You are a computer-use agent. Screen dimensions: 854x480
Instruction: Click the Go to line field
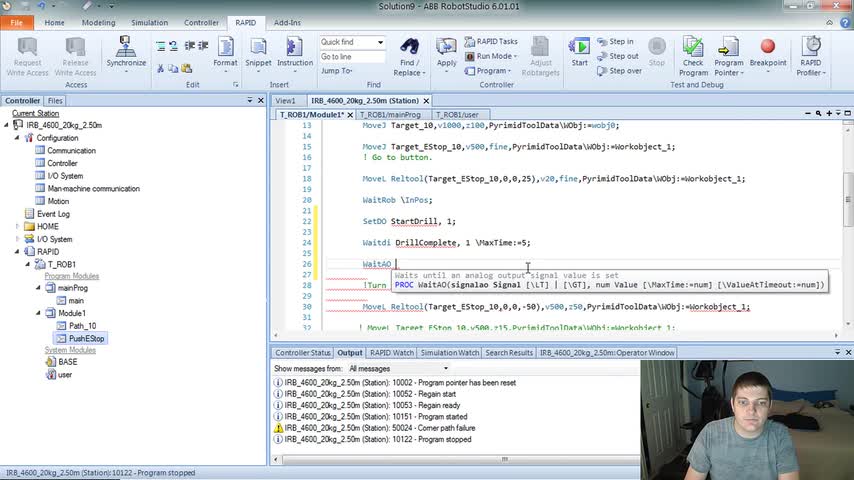352,57
